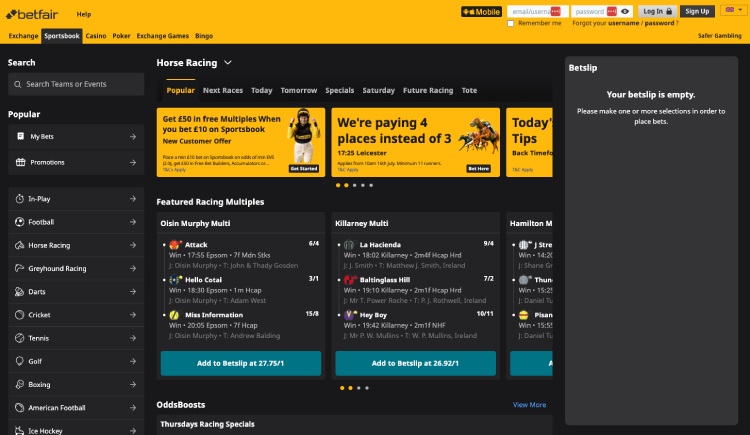
Task: Open the Specials tab
Action: point(340,90)
